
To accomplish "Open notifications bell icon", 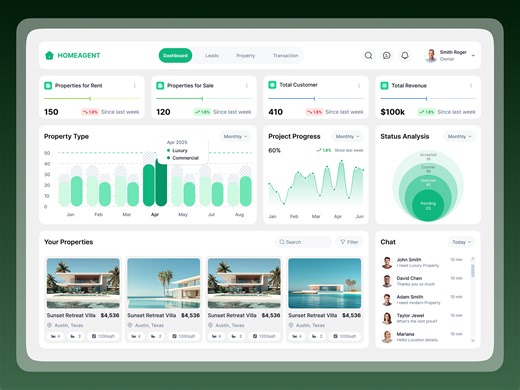I will tap(405, 55).
